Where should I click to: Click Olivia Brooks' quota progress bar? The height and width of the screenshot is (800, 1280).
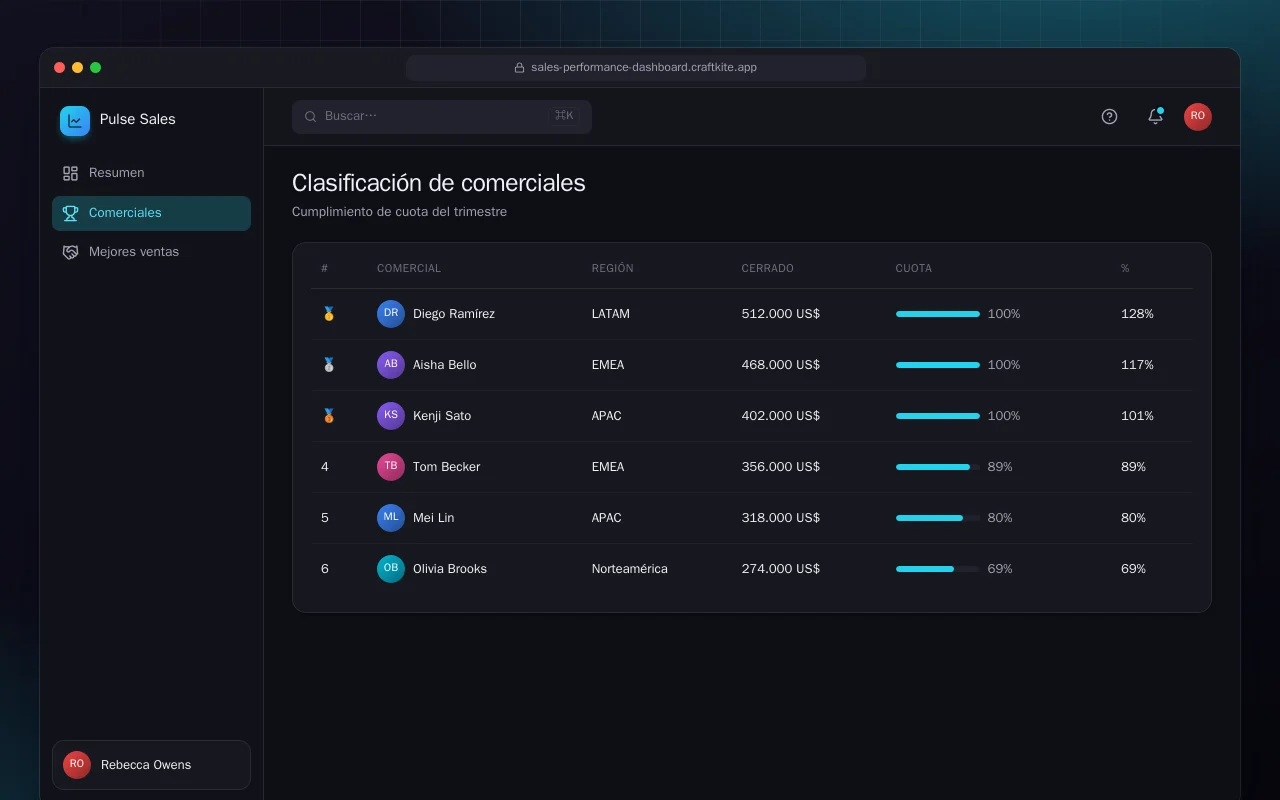tap(938, 569)
